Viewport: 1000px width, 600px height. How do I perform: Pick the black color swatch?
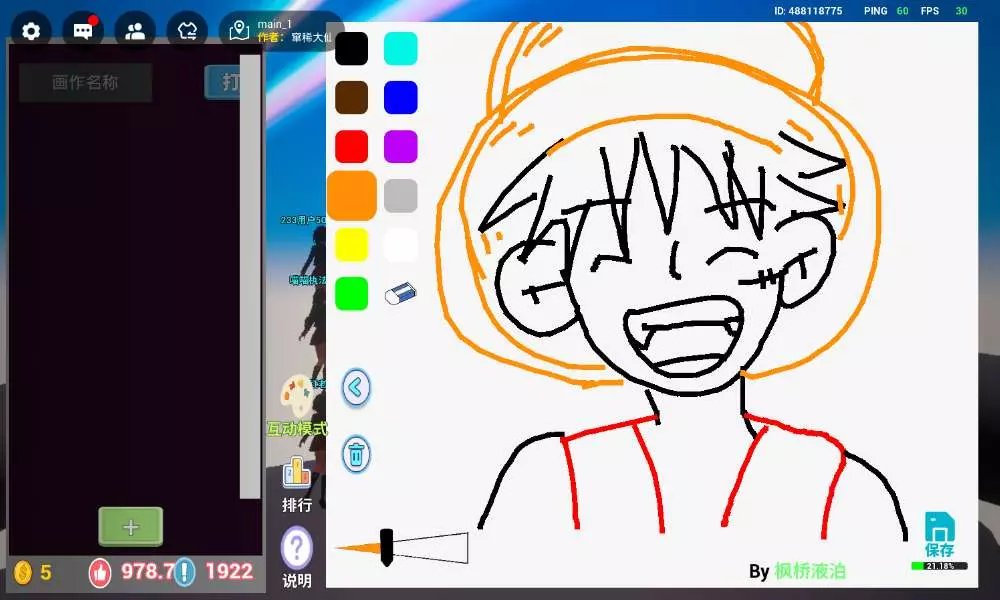pyautogui.click(x=351, y=48)
